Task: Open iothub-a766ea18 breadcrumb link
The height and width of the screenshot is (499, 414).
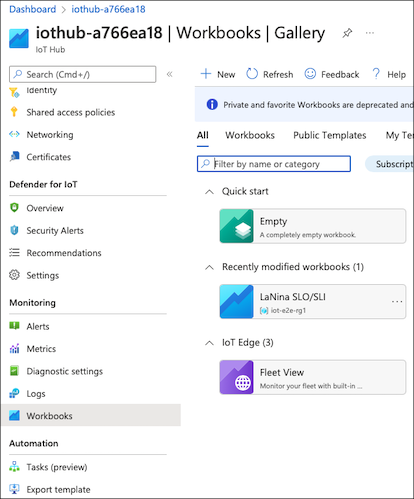Action: pyautogui.click(x=108, y=9)
